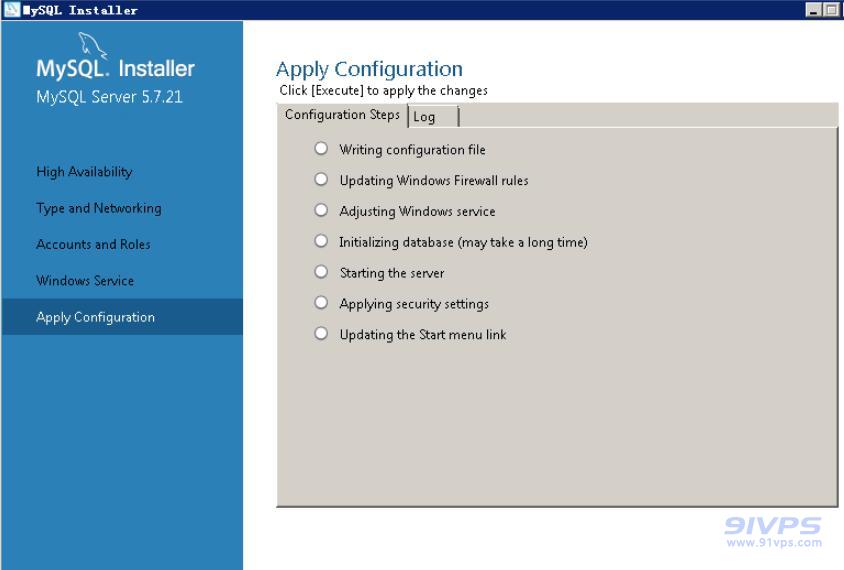Select the Writing configuration file step indicator
This screenshot has width=844, height=570.
tap(321, 148)
